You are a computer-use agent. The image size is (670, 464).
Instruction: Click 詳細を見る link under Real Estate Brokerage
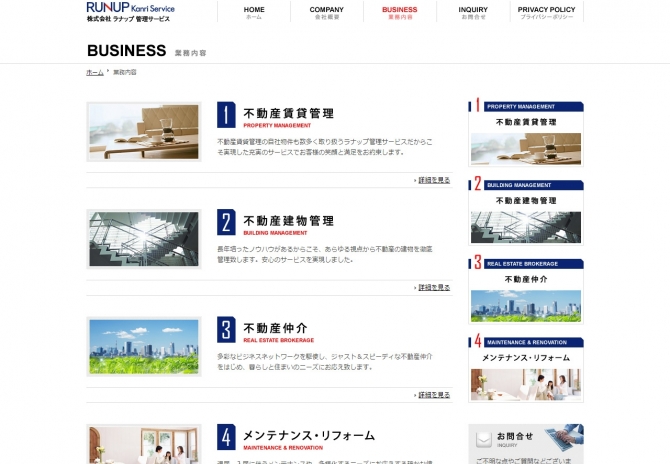434,395
